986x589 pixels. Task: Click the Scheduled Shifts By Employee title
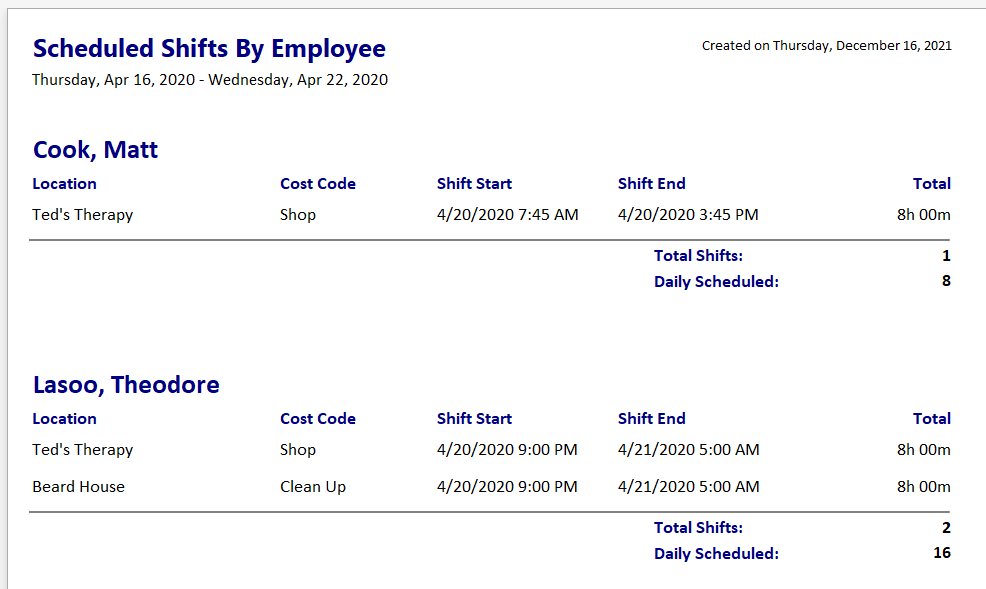(209, 48)
